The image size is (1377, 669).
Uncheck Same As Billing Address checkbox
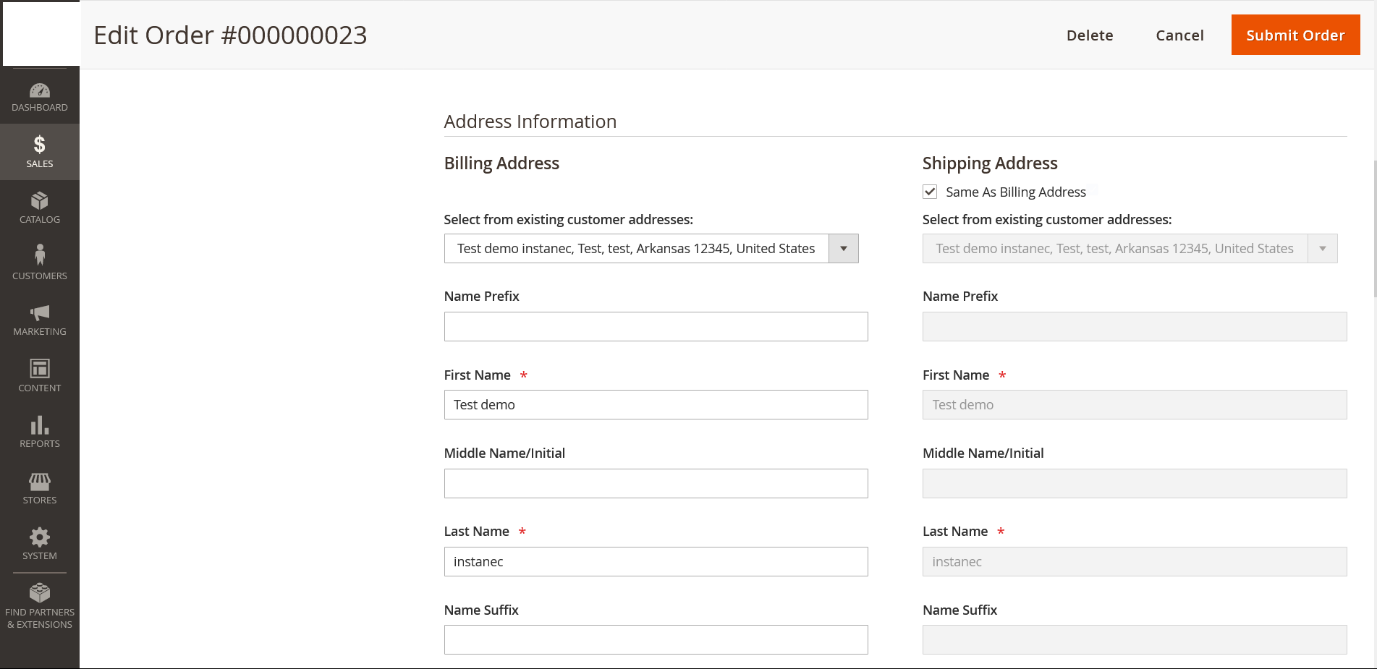[930, 192]
